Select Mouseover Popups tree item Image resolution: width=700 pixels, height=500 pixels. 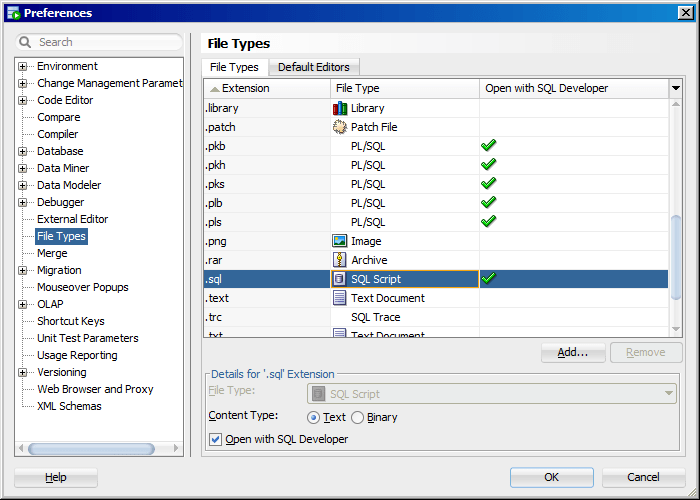pos(83,288)
